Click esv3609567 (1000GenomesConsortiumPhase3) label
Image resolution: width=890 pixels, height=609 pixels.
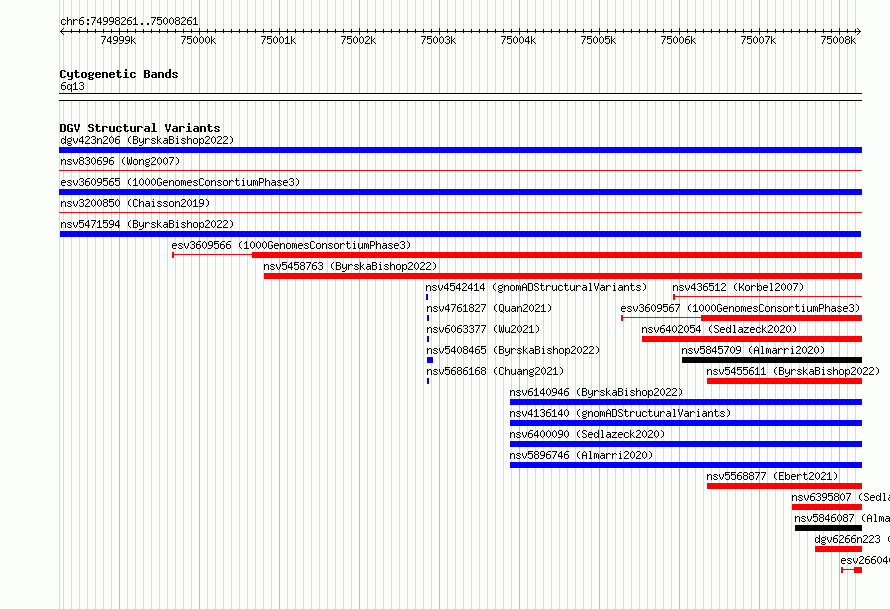740,308
